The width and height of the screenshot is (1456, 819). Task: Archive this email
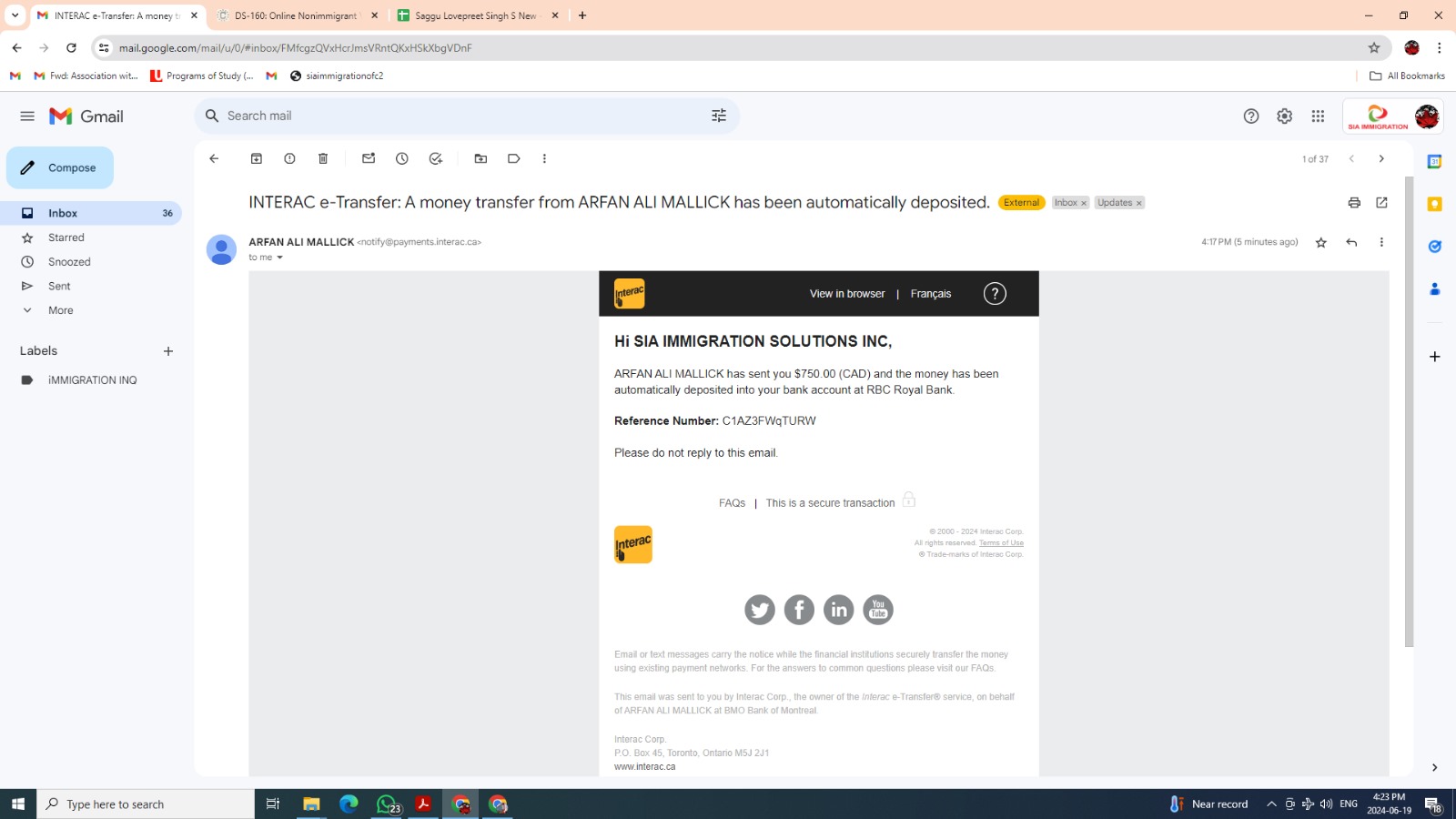(257, 158)
